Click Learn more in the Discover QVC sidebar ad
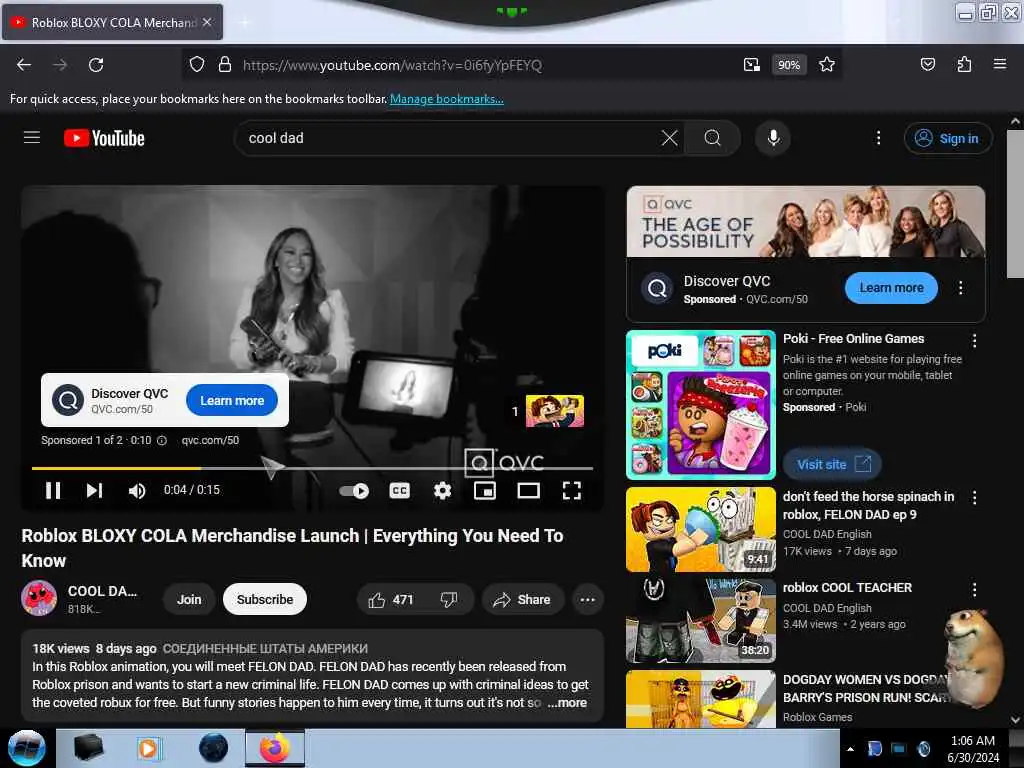The height and width of the screenshot is (768, 1024). click(x=891, y=288)
